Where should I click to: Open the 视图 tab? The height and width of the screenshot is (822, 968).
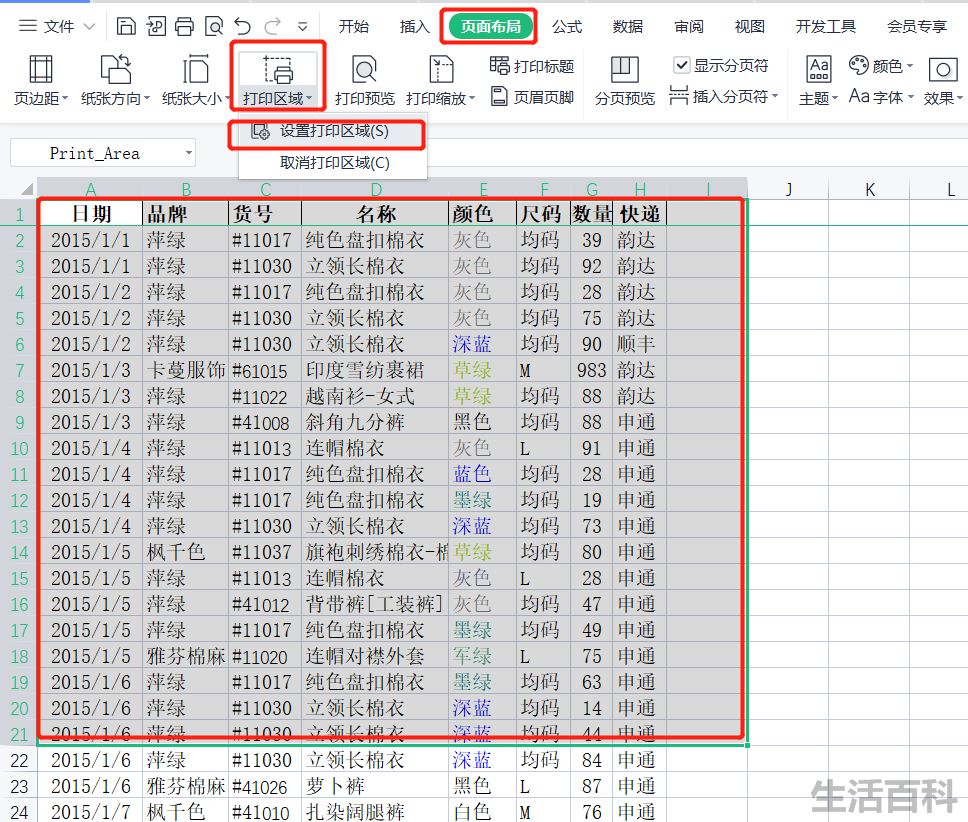click(x=749, y=27)
